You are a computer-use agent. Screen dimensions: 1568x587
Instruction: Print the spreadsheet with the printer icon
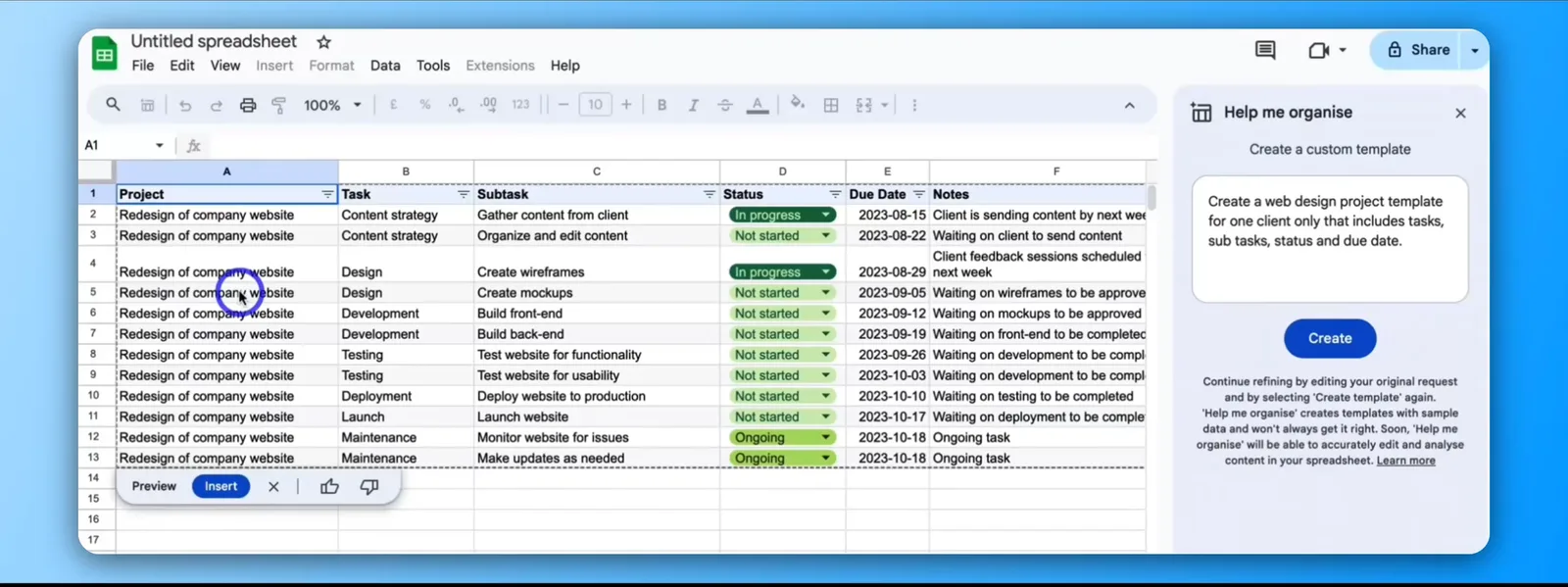[248, 105]
